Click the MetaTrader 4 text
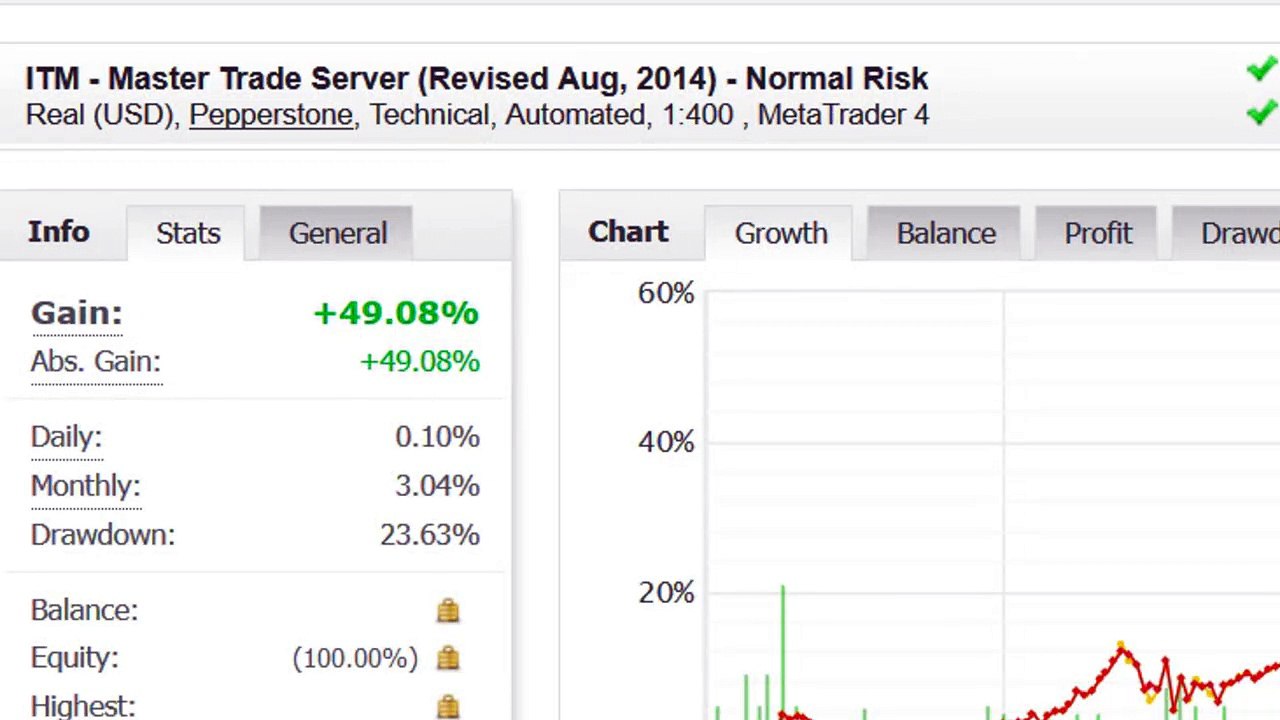1280x720 pixels. pyautogui.click(x=843, y=115)
